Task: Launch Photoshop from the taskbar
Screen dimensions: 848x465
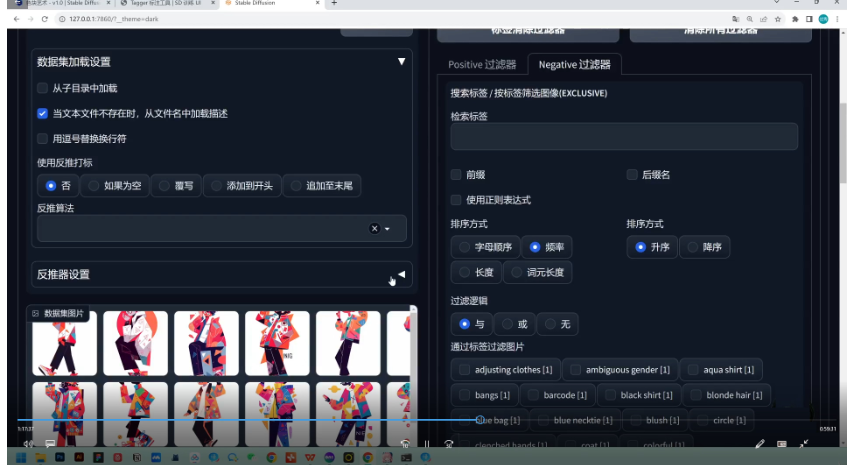Action: pos(59,458)
